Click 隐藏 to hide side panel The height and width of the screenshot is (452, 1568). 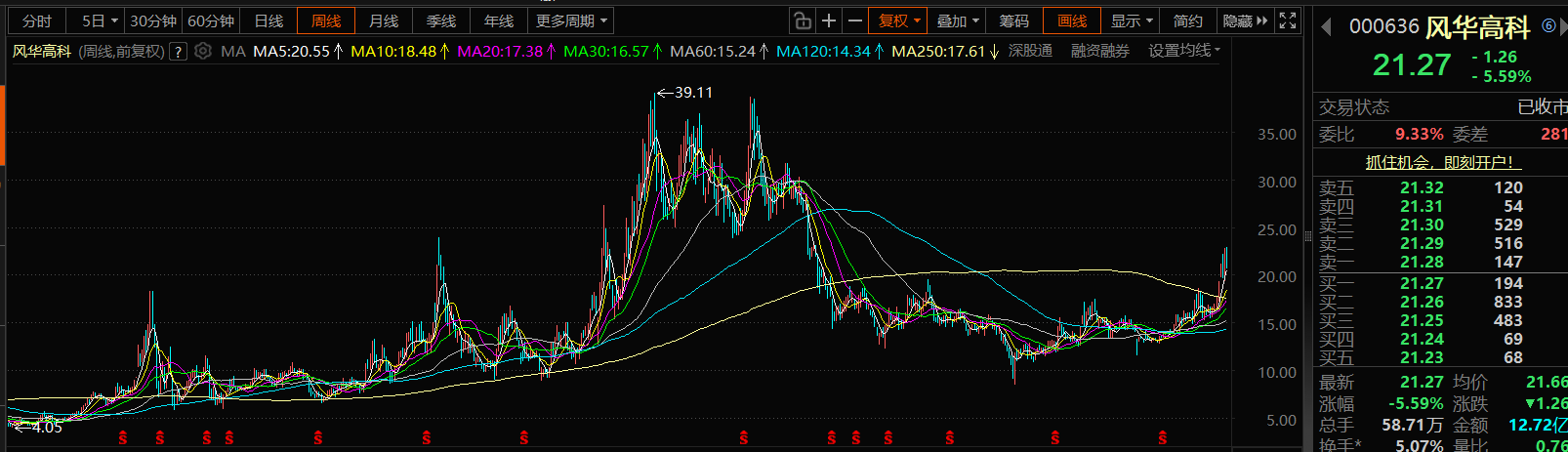pos(1245,21)
